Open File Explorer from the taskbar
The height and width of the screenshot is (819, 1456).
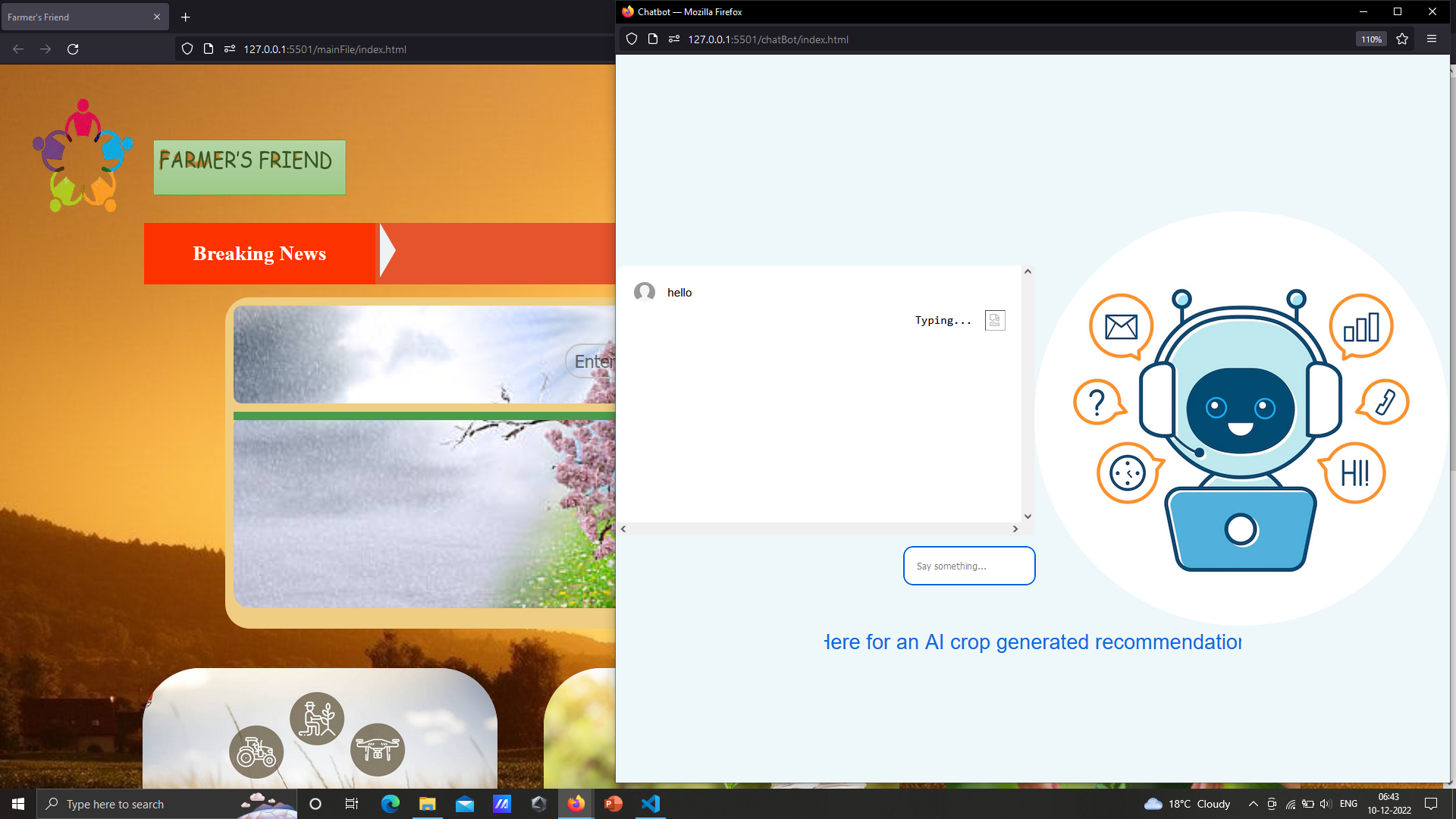428,804
